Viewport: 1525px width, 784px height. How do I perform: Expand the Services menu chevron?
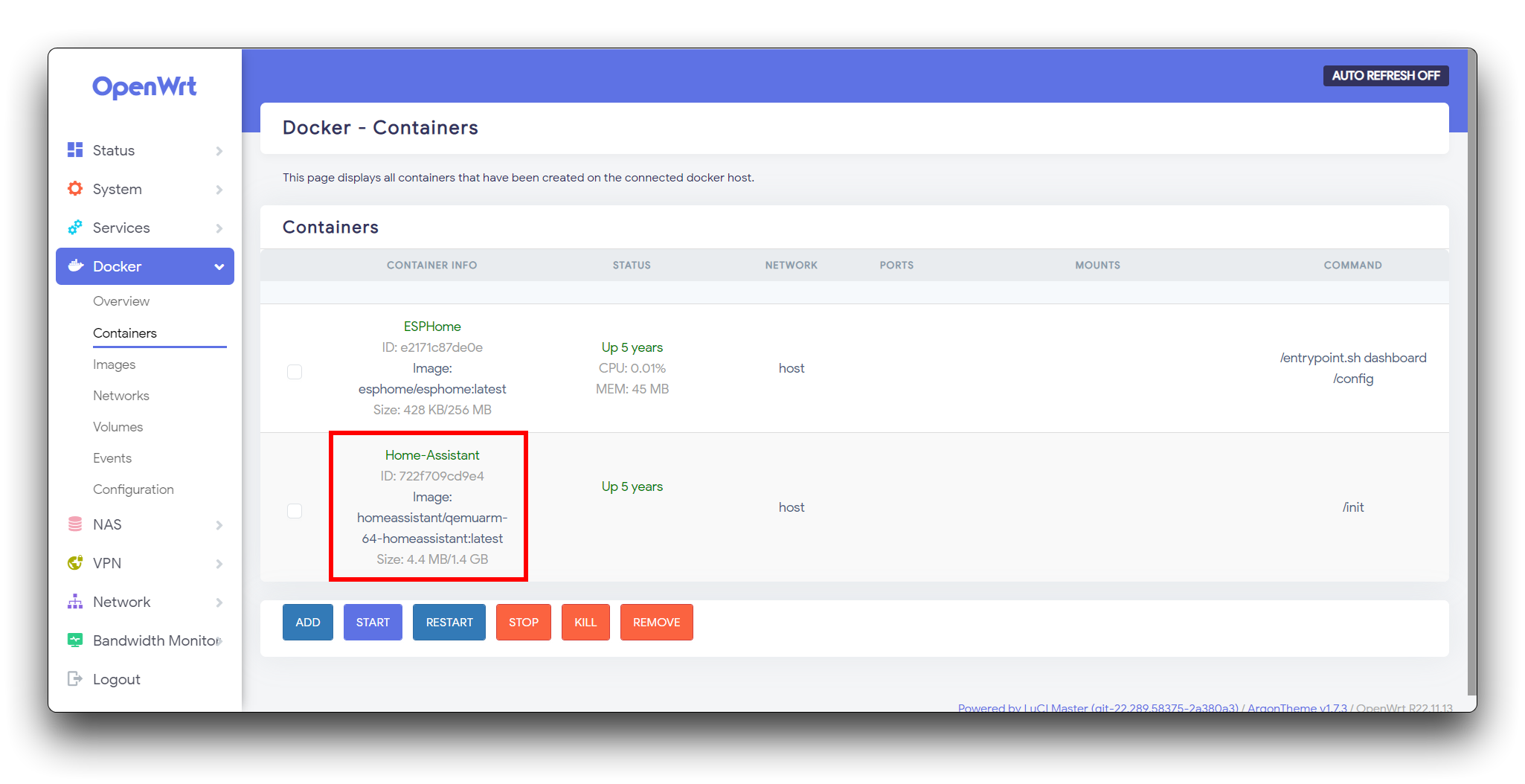pyautogui.click(x=219, y=228)
